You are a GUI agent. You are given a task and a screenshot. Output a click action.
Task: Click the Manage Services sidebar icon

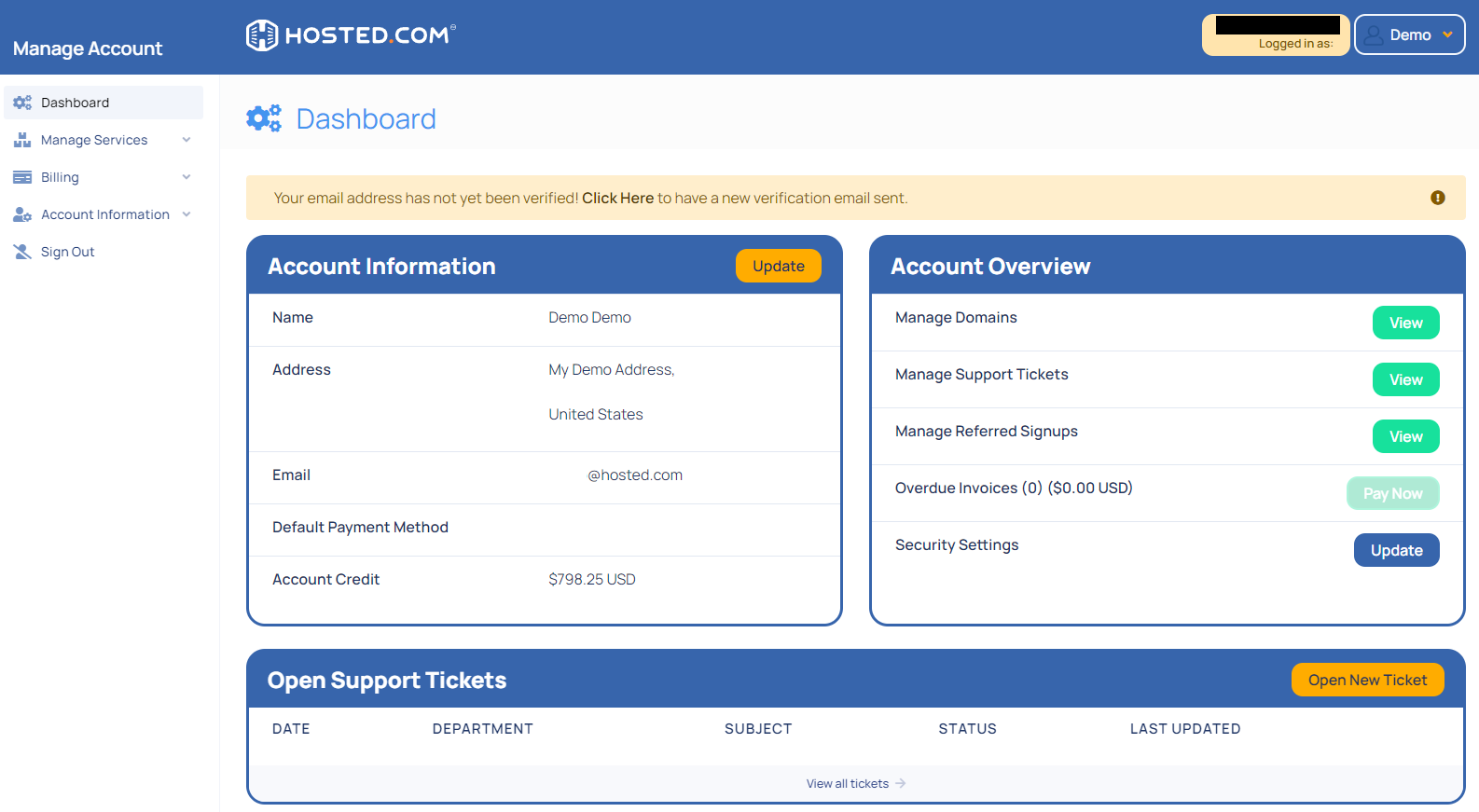pyautogui.click(x=22, y=140)
